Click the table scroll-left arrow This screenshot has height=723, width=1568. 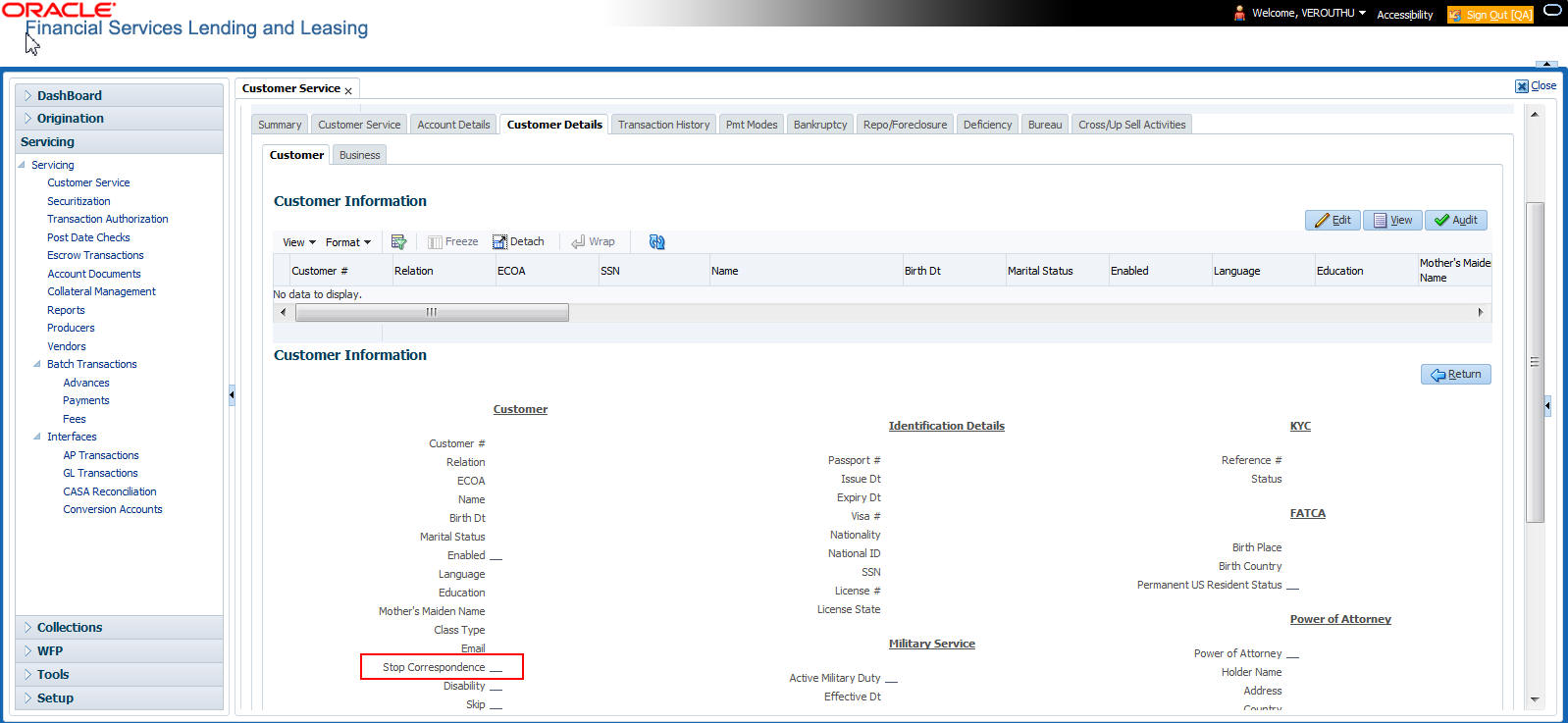click(284, 312)
